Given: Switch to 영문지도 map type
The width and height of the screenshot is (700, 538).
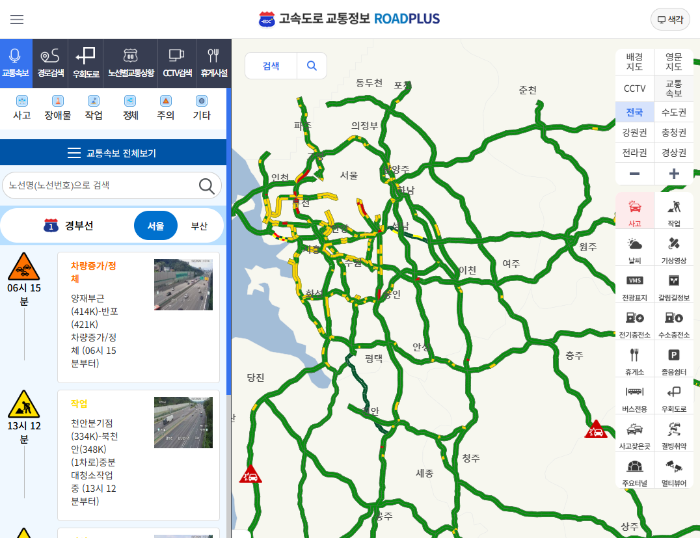Looking at the screenshot, I should [673, 62].
